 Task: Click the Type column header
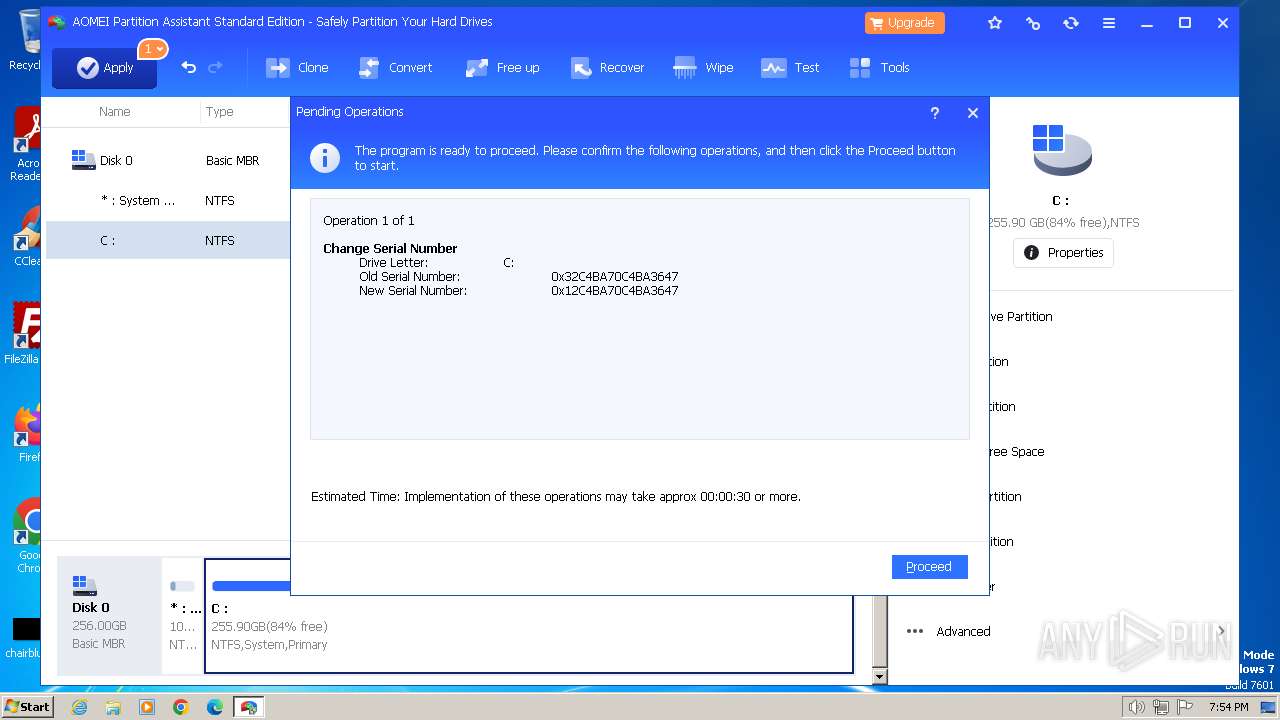(220, 112)
